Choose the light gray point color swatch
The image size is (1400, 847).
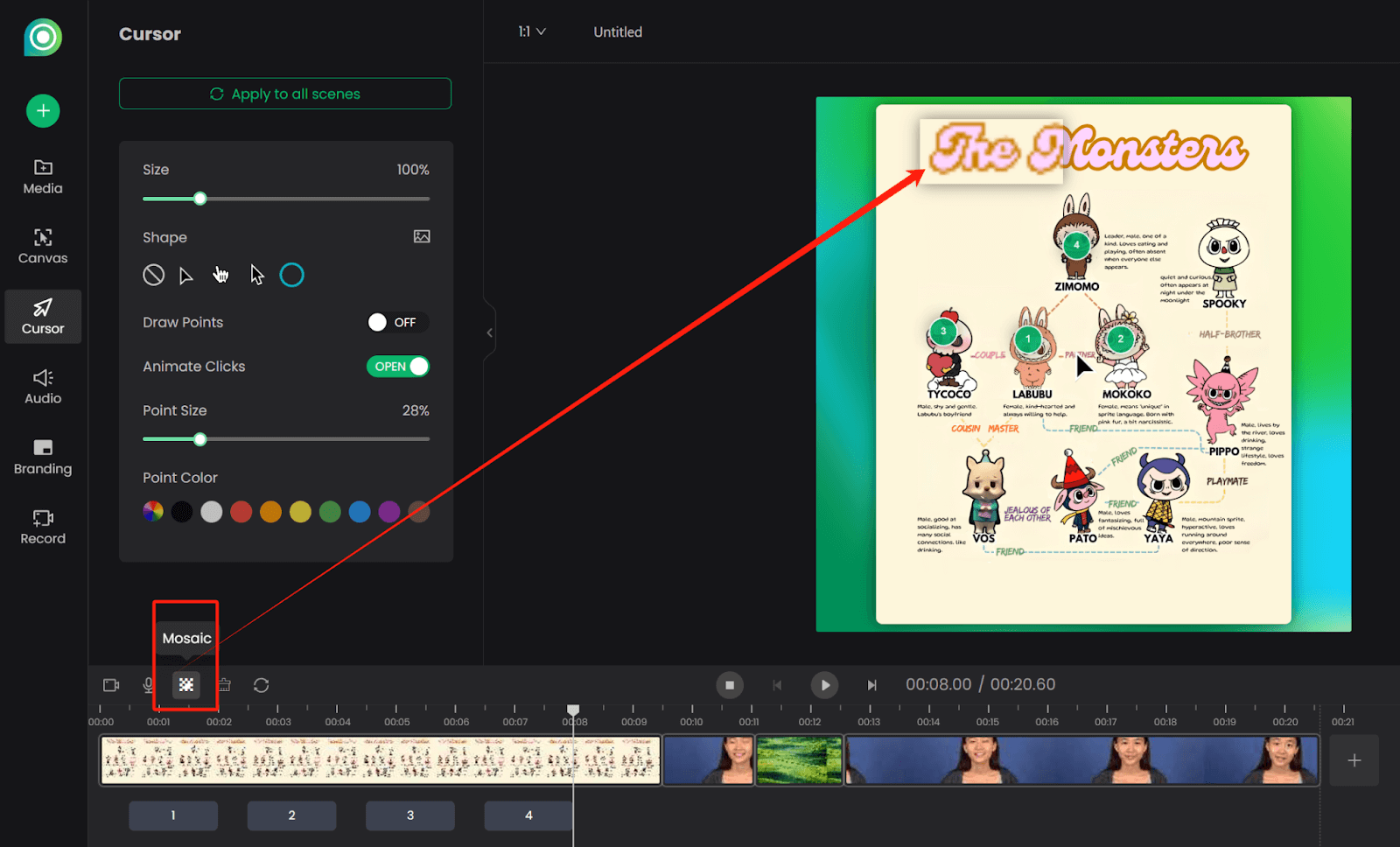click(x=212, y=512)
